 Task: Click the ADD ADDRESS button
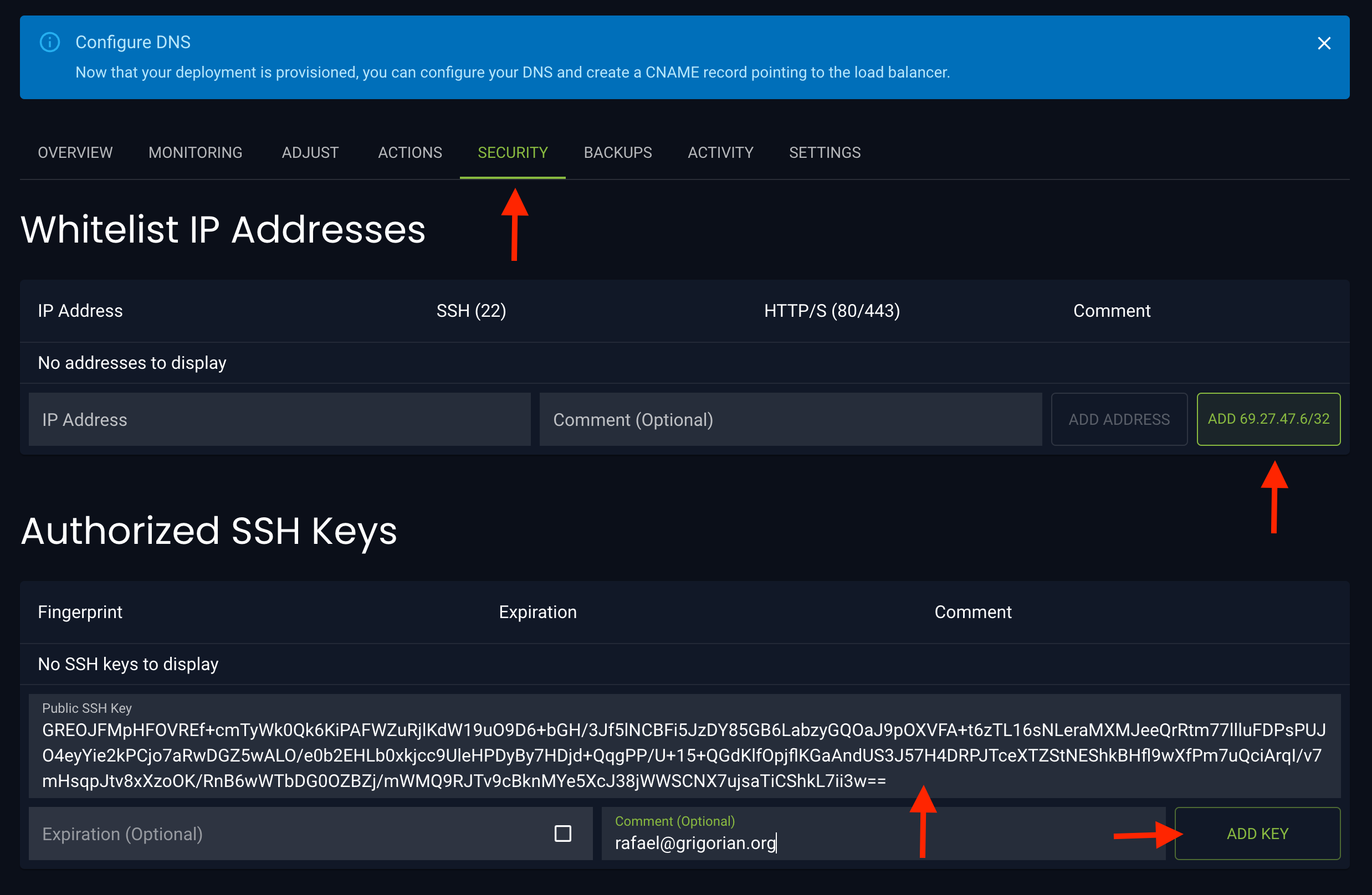(x=1119, y=419)
